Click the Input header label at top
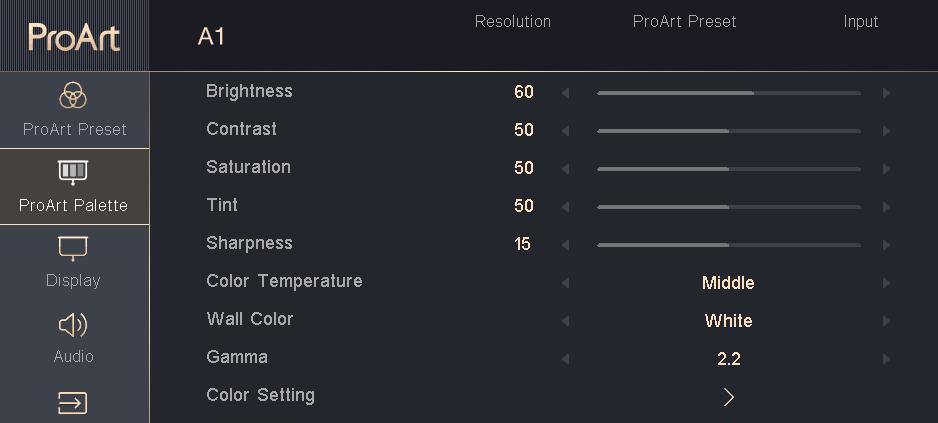The width and height of the screenshot is (938, 423). pos(861,22)
